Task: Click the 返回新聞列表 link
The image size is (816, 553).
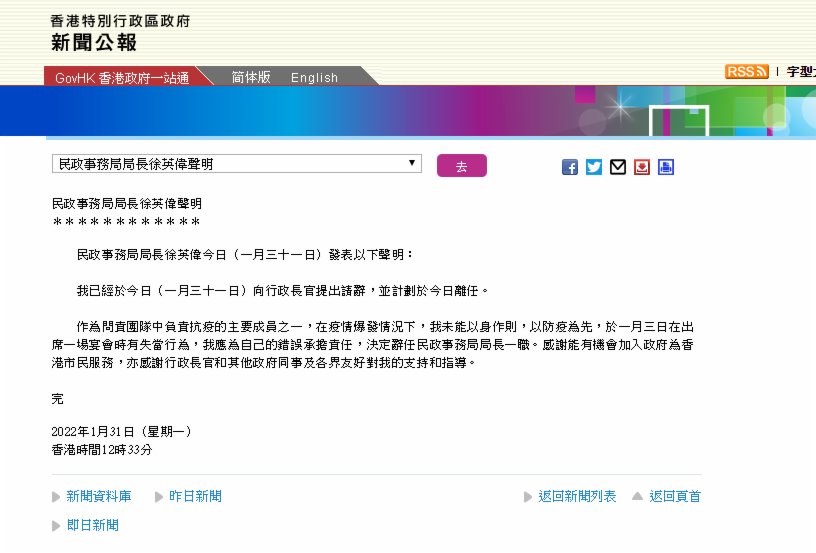Action: [x=577, y=497]
